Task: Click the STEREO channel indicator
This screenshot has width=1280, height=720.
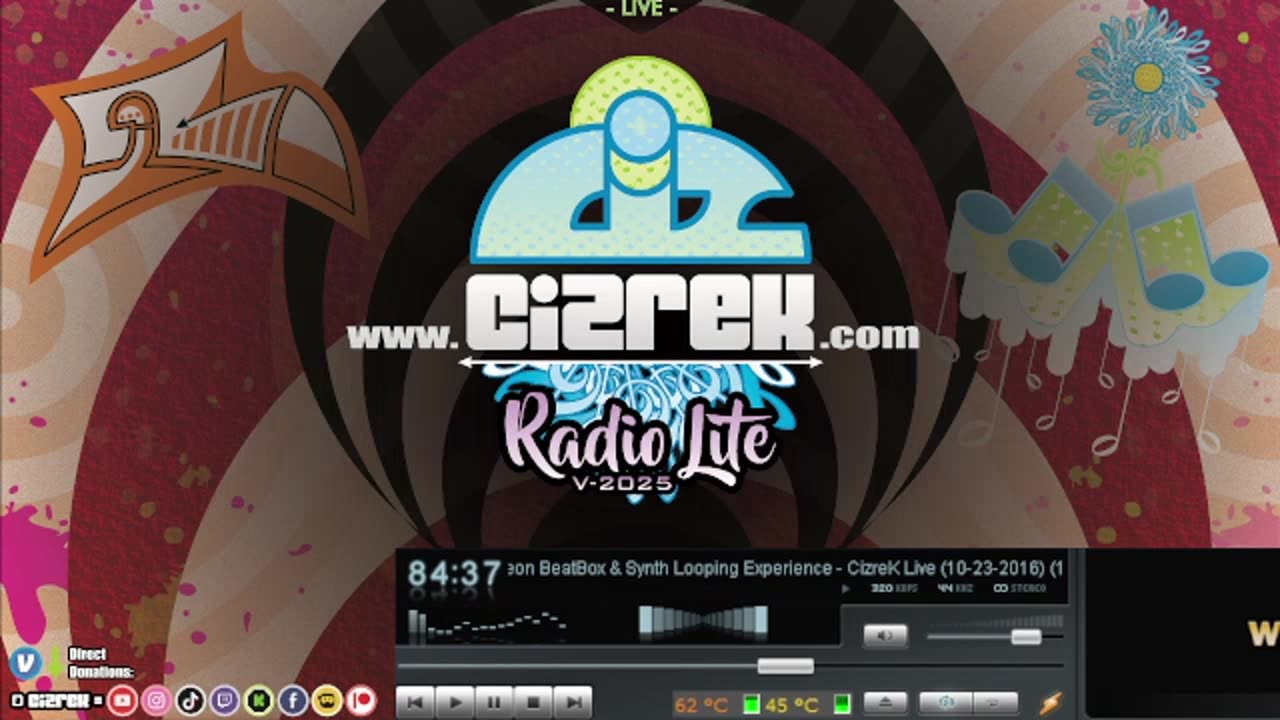Action: click(1020, 589)
